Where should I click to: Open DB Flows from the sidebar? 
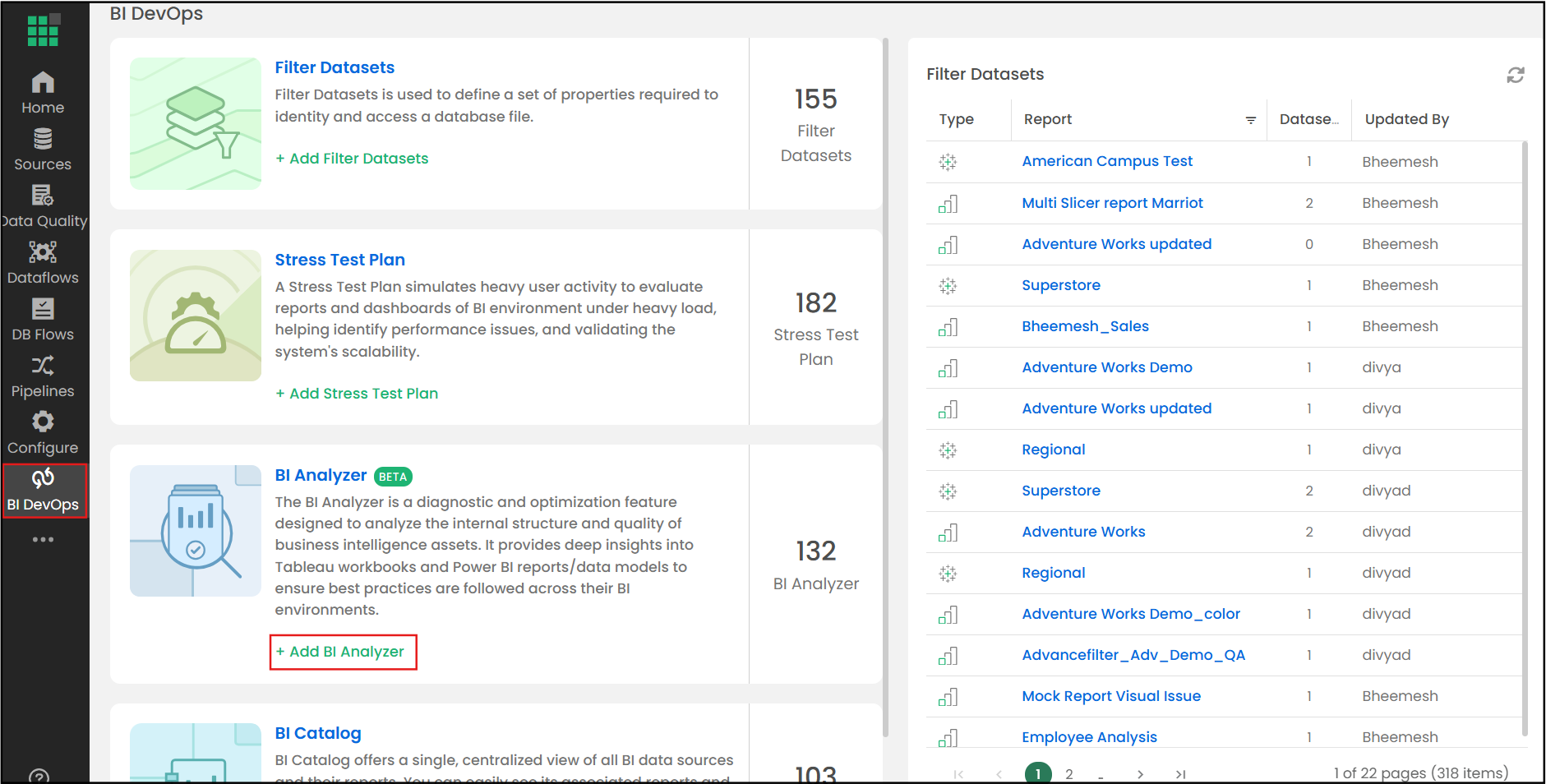(43, 319)
